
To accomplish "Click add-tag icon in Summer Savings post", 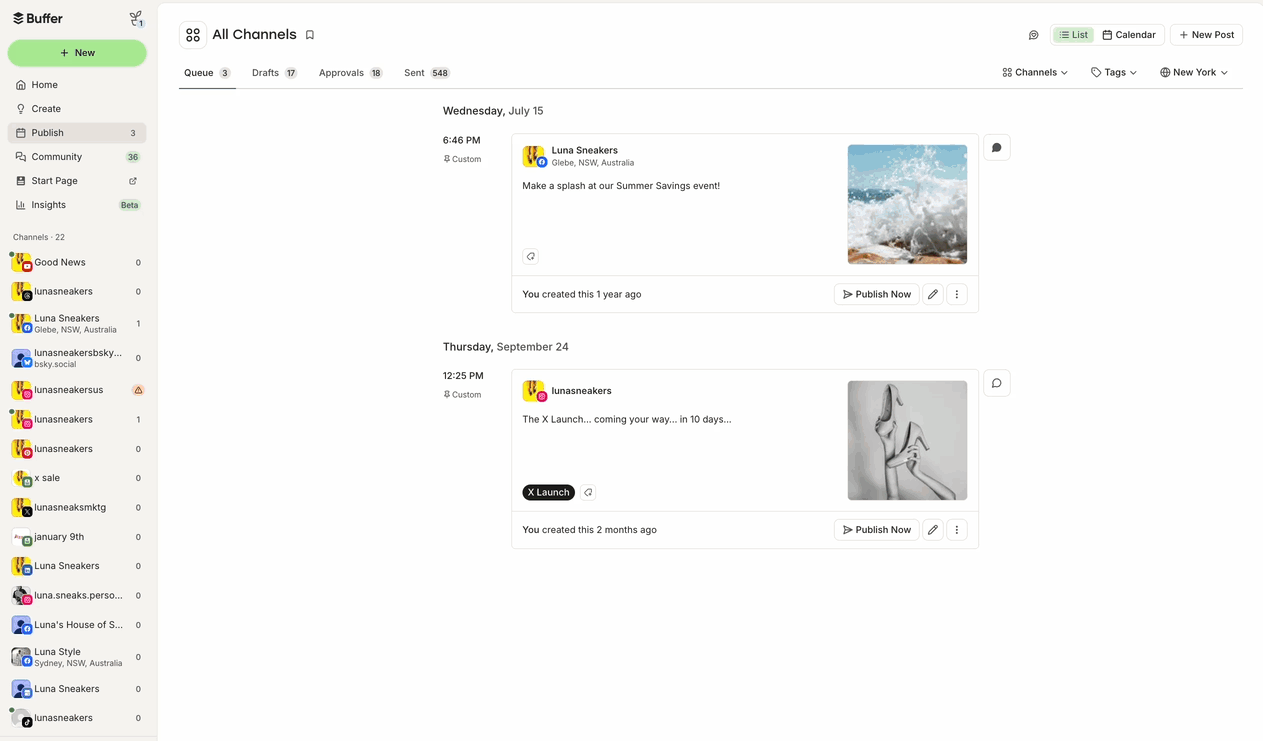I will (x=531, y=257).
